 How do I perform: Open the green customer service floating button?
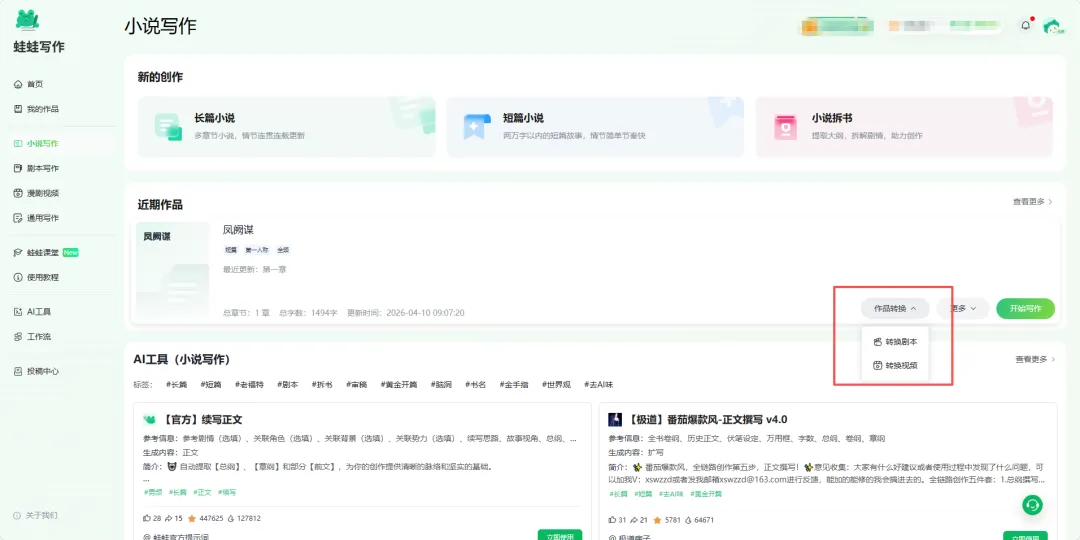pos(1032,505)
